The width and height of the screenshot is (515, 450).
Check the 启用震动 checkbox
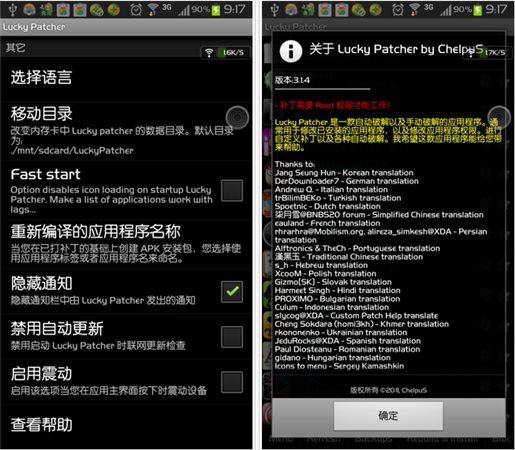point(232,382)
